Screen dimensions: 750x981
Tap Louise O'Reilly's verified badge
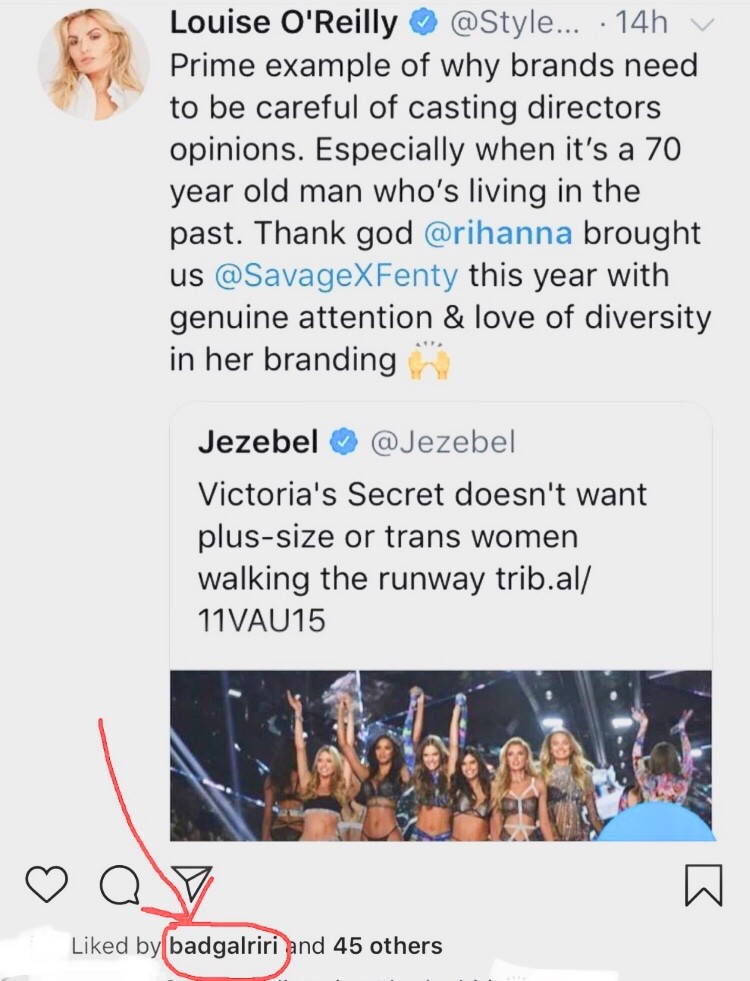(425, 23)
